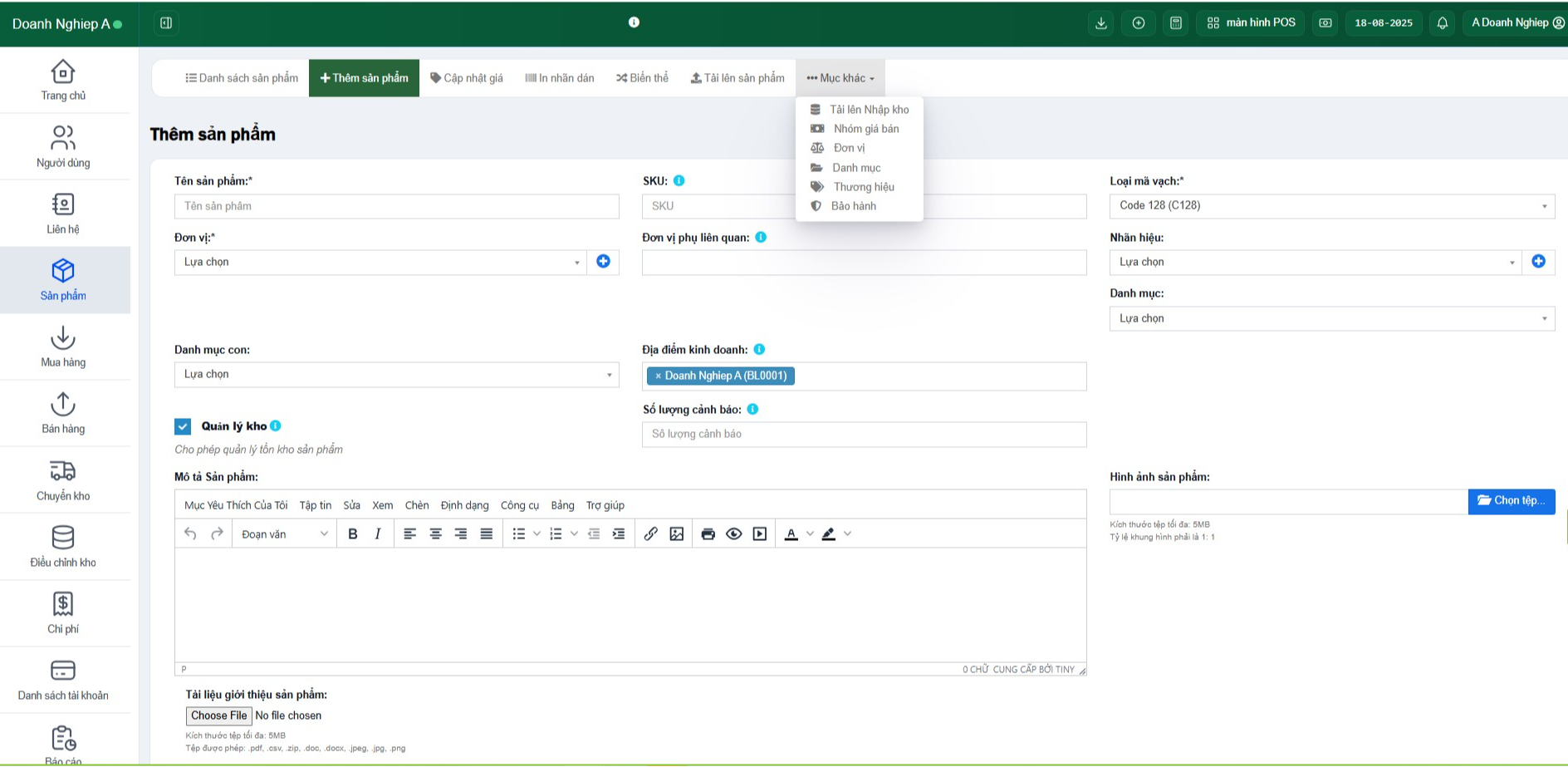Open the Đơn vị dropdown
1568x767 pixels.
click(x=380, y=262)
